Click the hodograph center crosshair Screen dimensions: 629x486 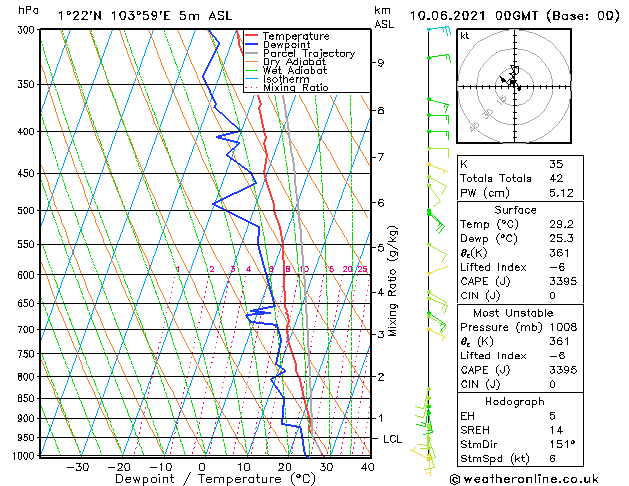[514, 86]
